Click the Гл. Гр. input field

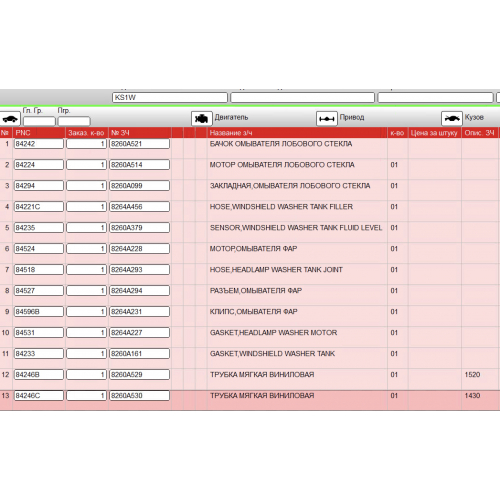[39, 121]
